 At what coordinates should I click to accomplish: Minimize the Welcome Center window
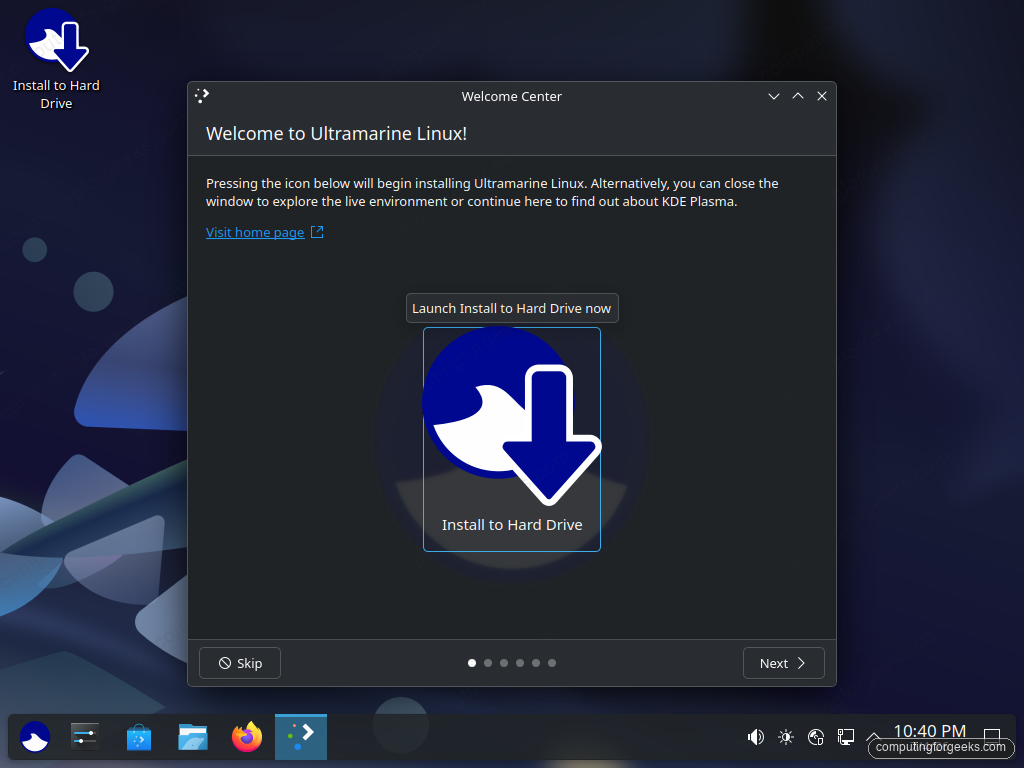coord(774,96)
